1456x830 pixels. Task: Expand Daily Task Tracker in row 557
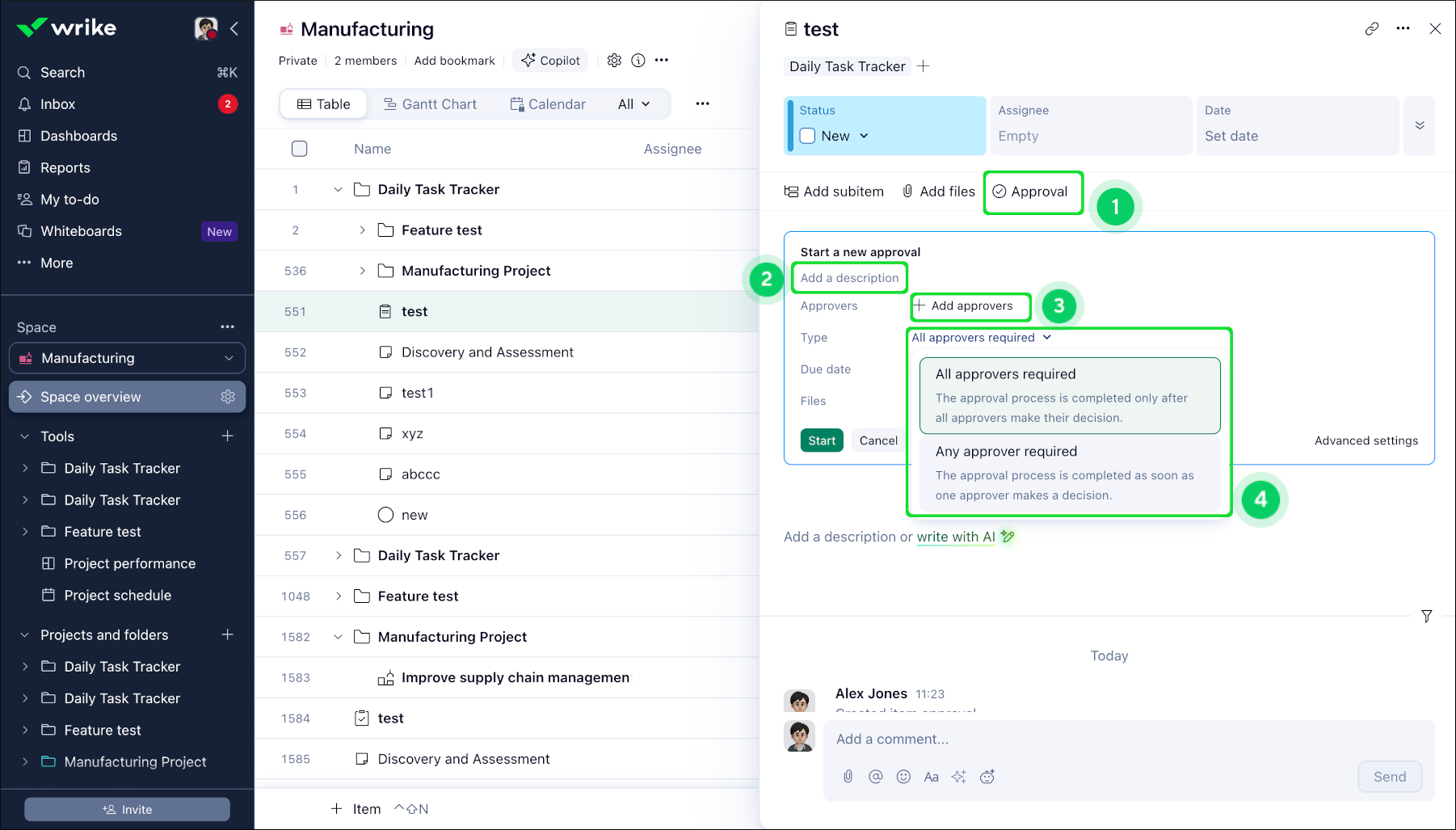339,555
